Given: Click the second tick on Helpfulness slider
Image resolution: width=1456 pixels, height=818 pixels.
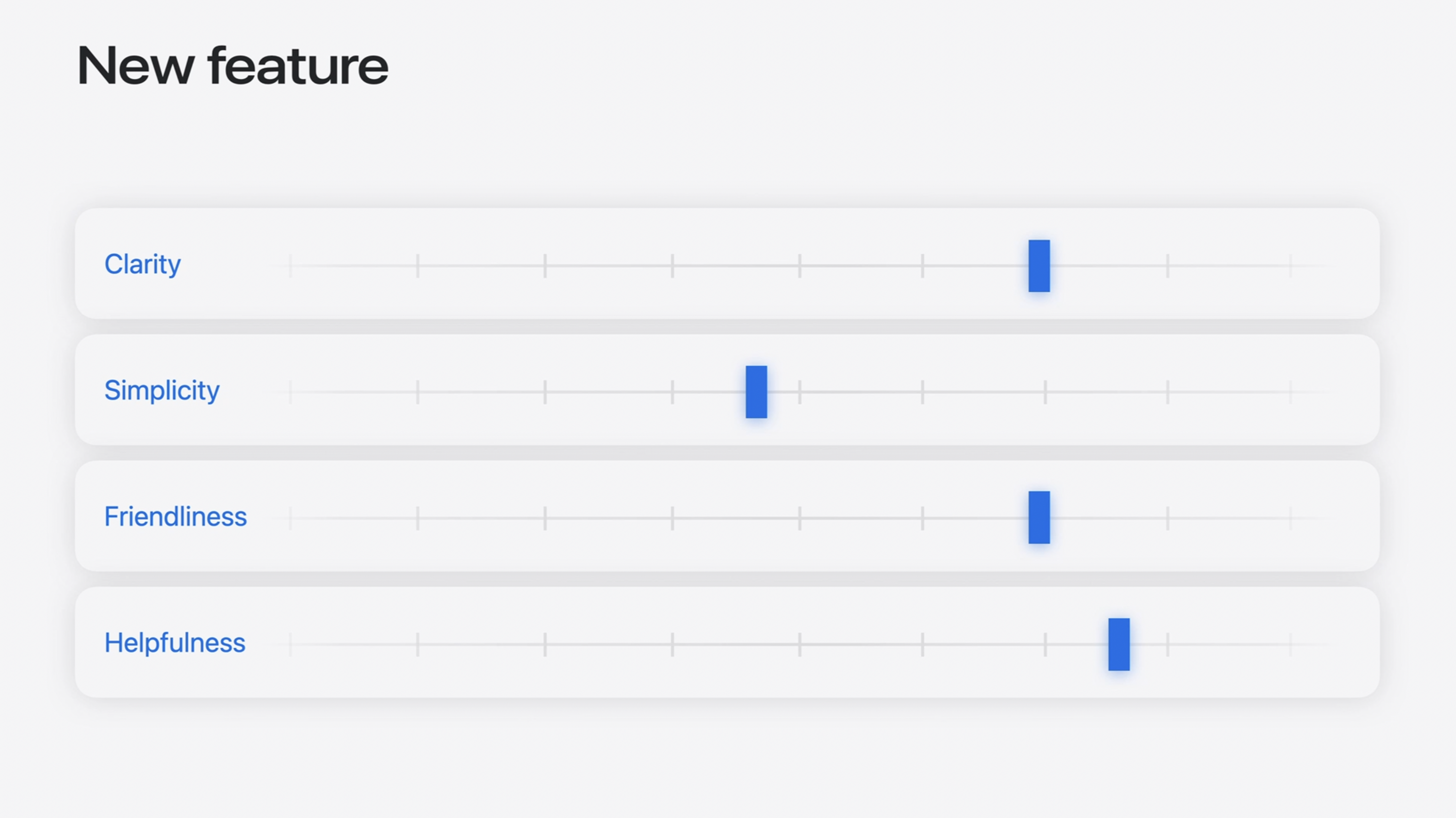Looking at the screenshot, I should 418,644.
